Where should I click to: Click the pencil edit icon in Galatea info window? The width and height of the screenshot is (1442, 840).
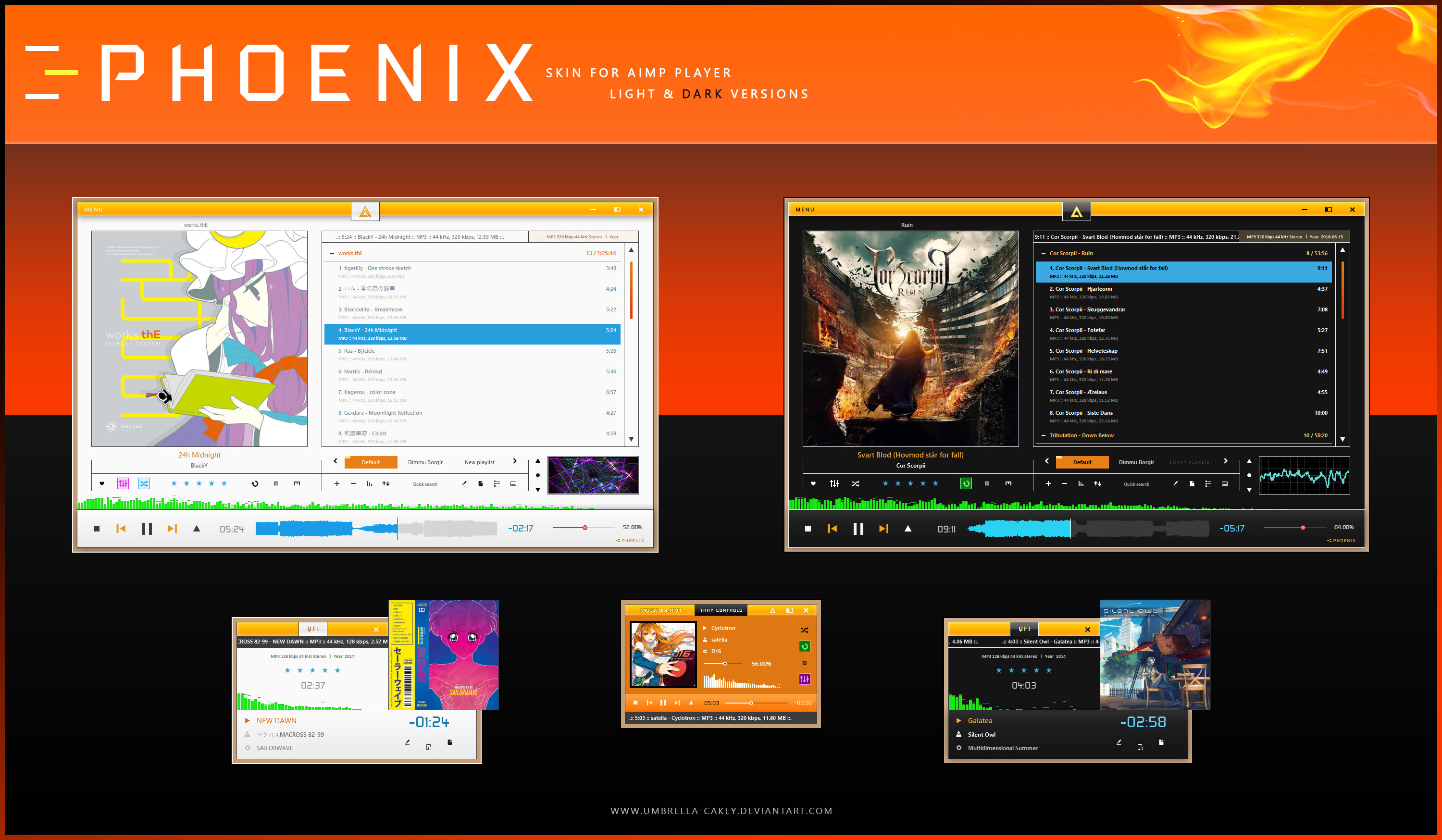click(1119, 743)
